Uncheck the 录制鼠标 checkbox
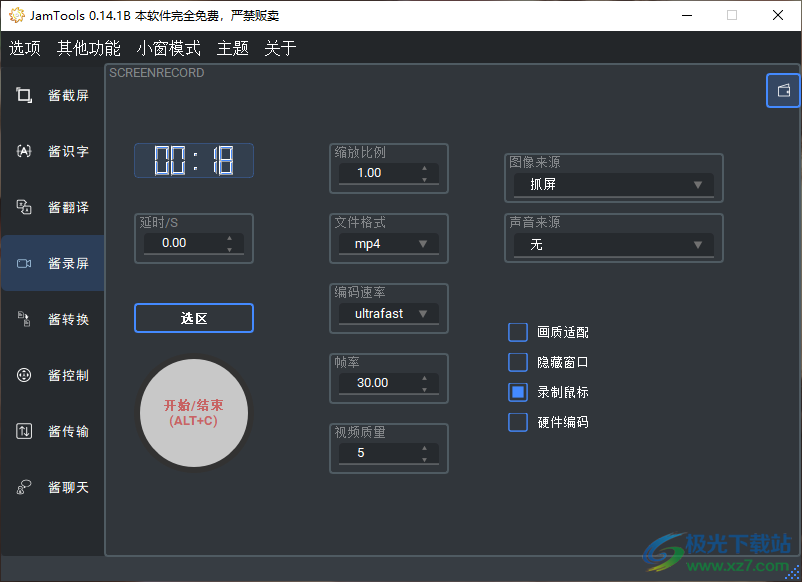The height and width of the screenshot is (582, 802). 518,392
